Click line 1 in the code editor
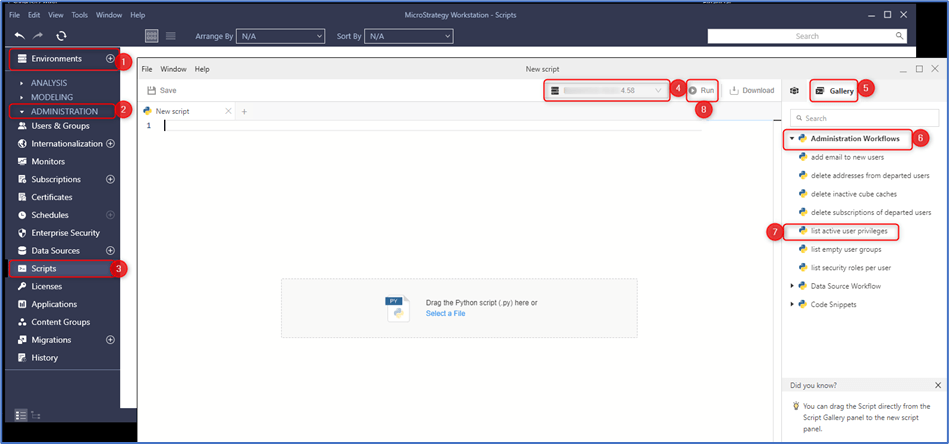The height and width of the screenshot is (444, 949). (x=433, y=126)
